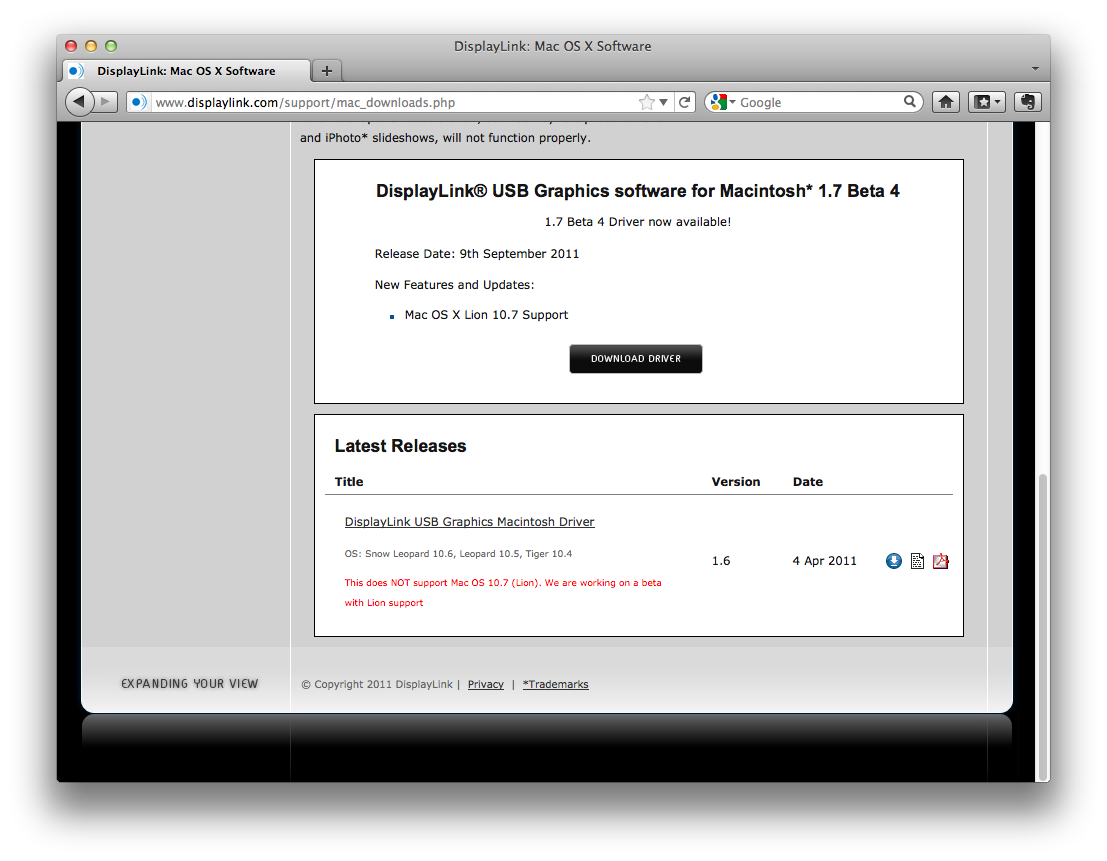This screenshot has height=861, width=1107.
Task: Click the browser Back arrow button
Action: pyautogui.click(x=79, y=102)
